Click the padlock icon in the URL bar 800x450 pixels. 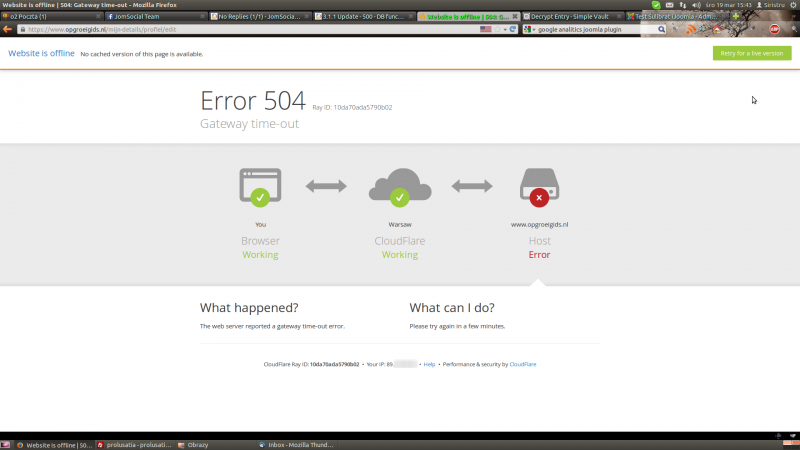(22, 30)
